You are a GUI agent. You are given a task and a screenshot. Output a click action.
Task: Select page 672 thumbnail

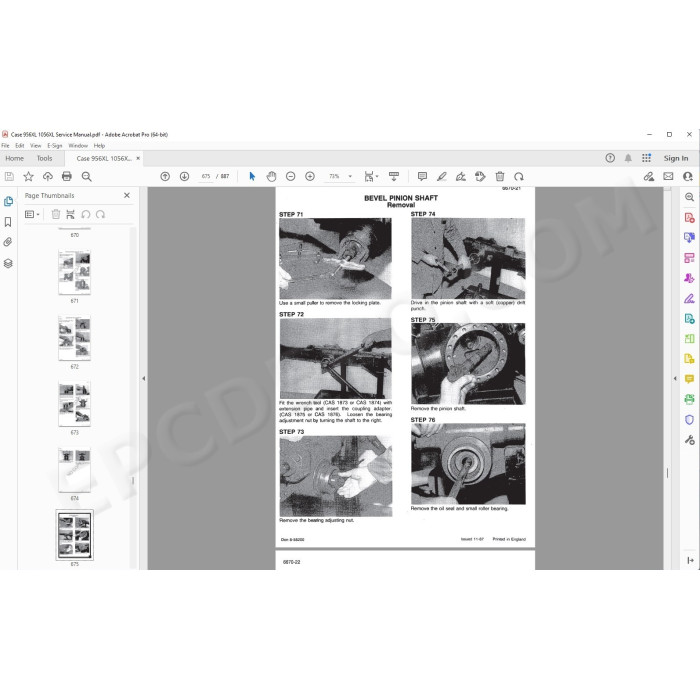click(x=74, y=338)
